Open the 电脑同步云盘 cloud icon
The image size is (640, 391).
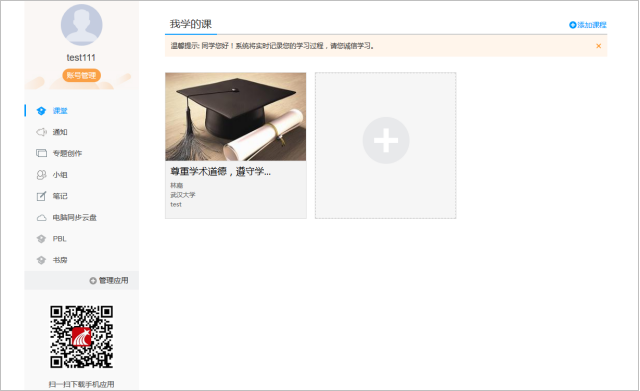tap(41, 218)
